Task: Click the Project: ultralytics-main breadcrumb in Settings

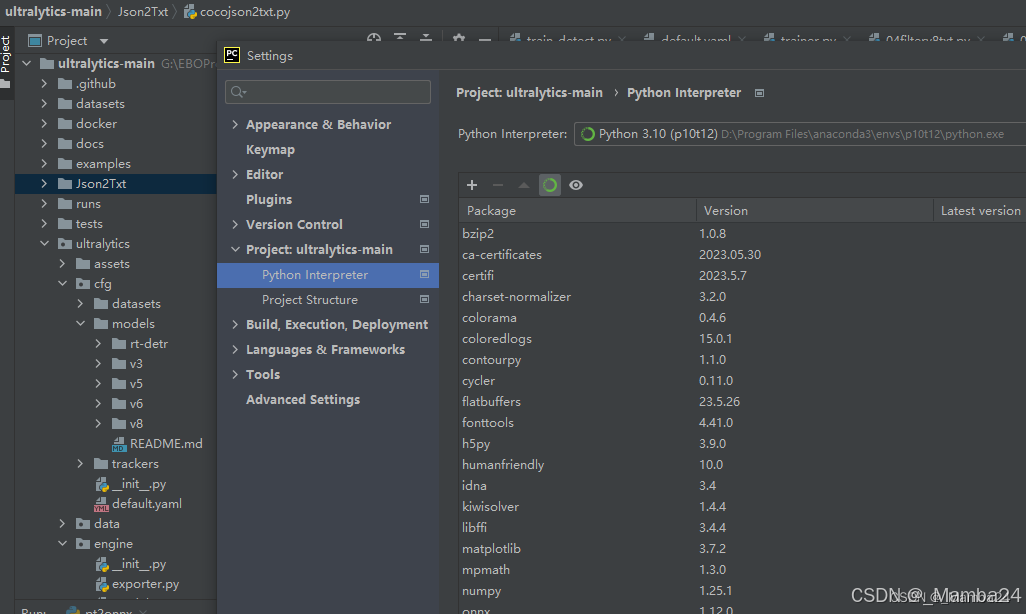Action: tap(529, 93)
